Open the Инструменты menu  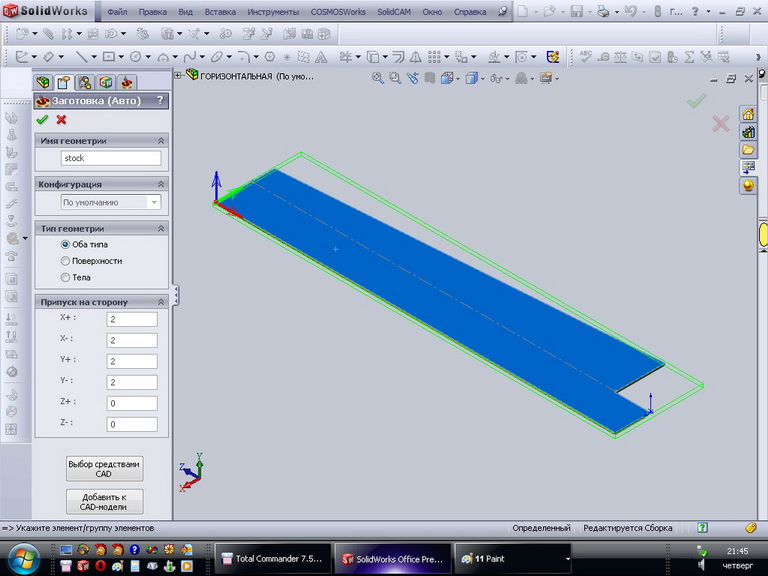273,12
